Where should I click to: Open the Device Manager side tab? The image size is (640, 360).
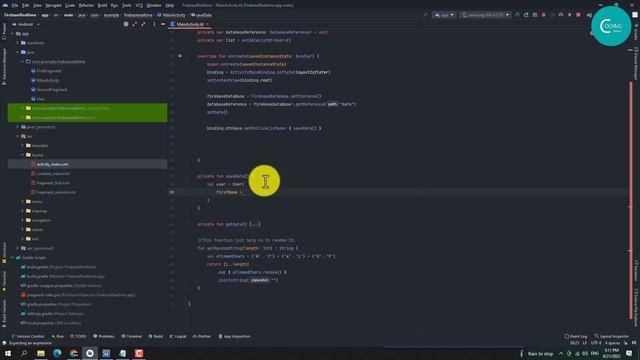click(636, 64)
